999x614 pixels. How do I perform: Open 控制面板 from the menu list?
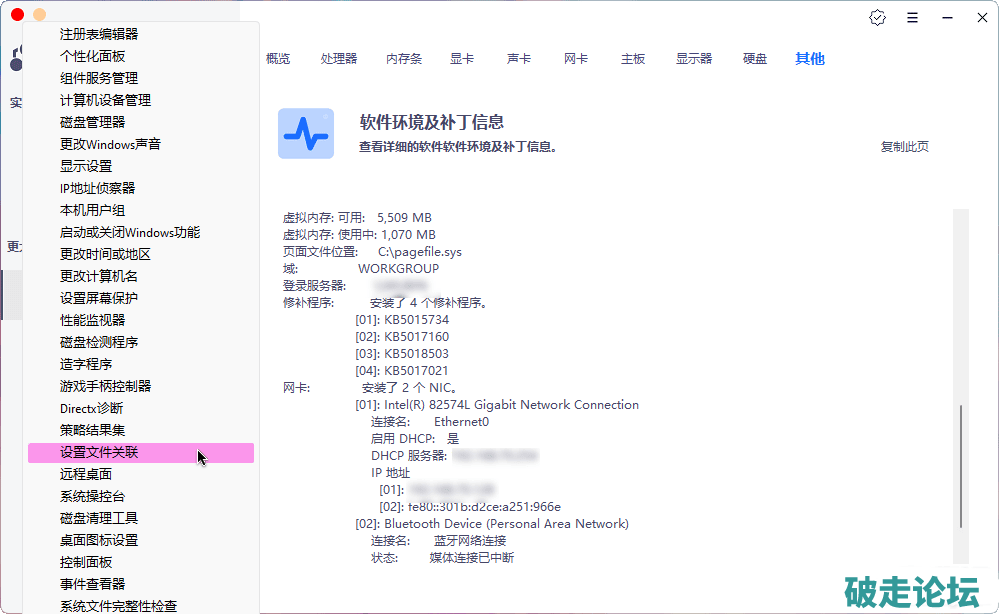pyautogui.click(x=86, y=563)
